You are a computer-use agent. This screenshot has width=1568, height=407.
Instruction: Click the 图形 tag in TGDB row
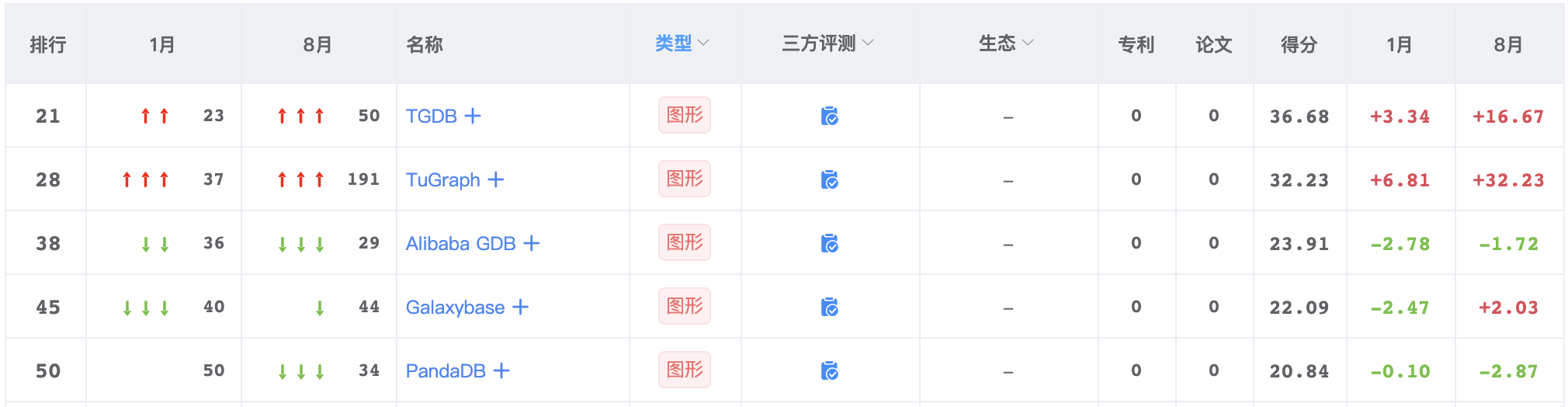684,115
